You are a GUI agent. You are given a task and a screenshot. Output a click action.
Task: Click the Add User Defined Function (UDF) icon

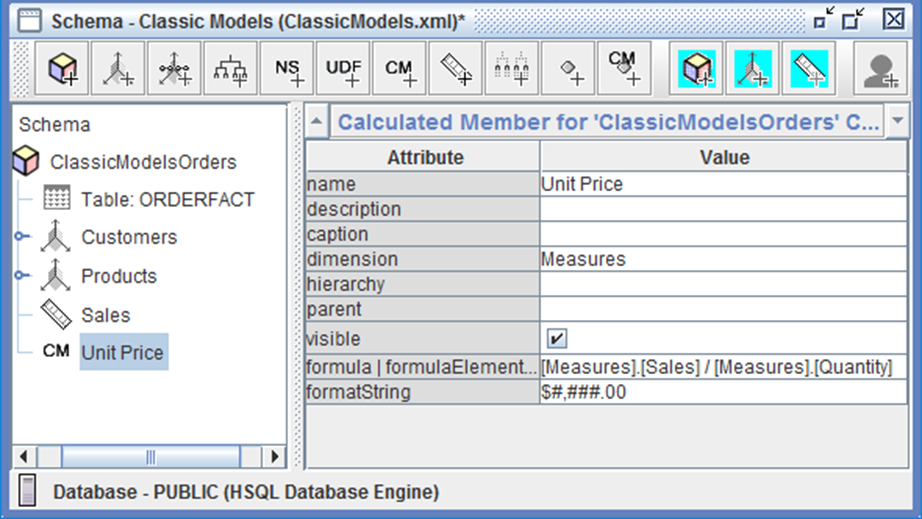[x=344, y=69]
